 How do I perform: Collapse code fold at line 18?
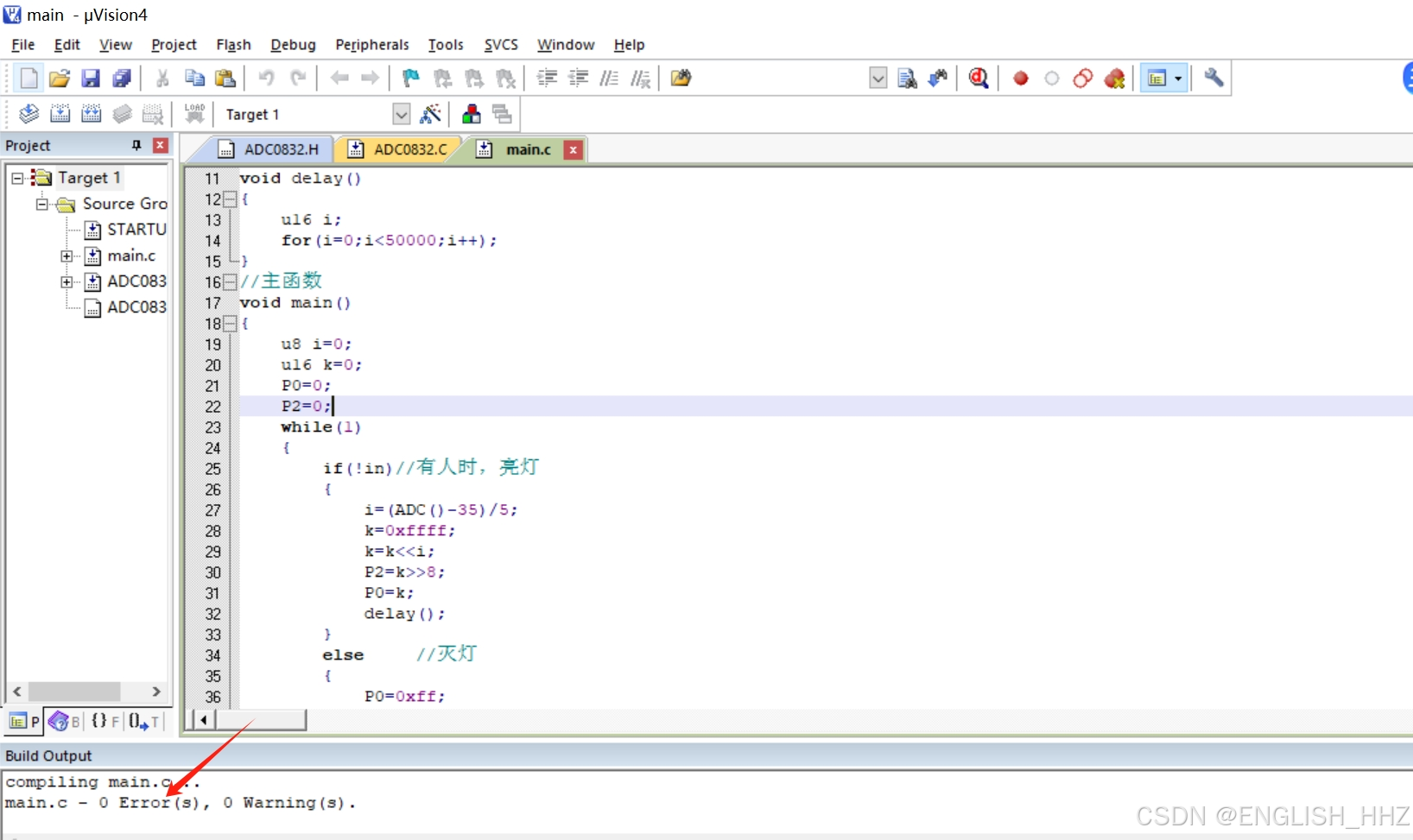[x=230, y=324]
